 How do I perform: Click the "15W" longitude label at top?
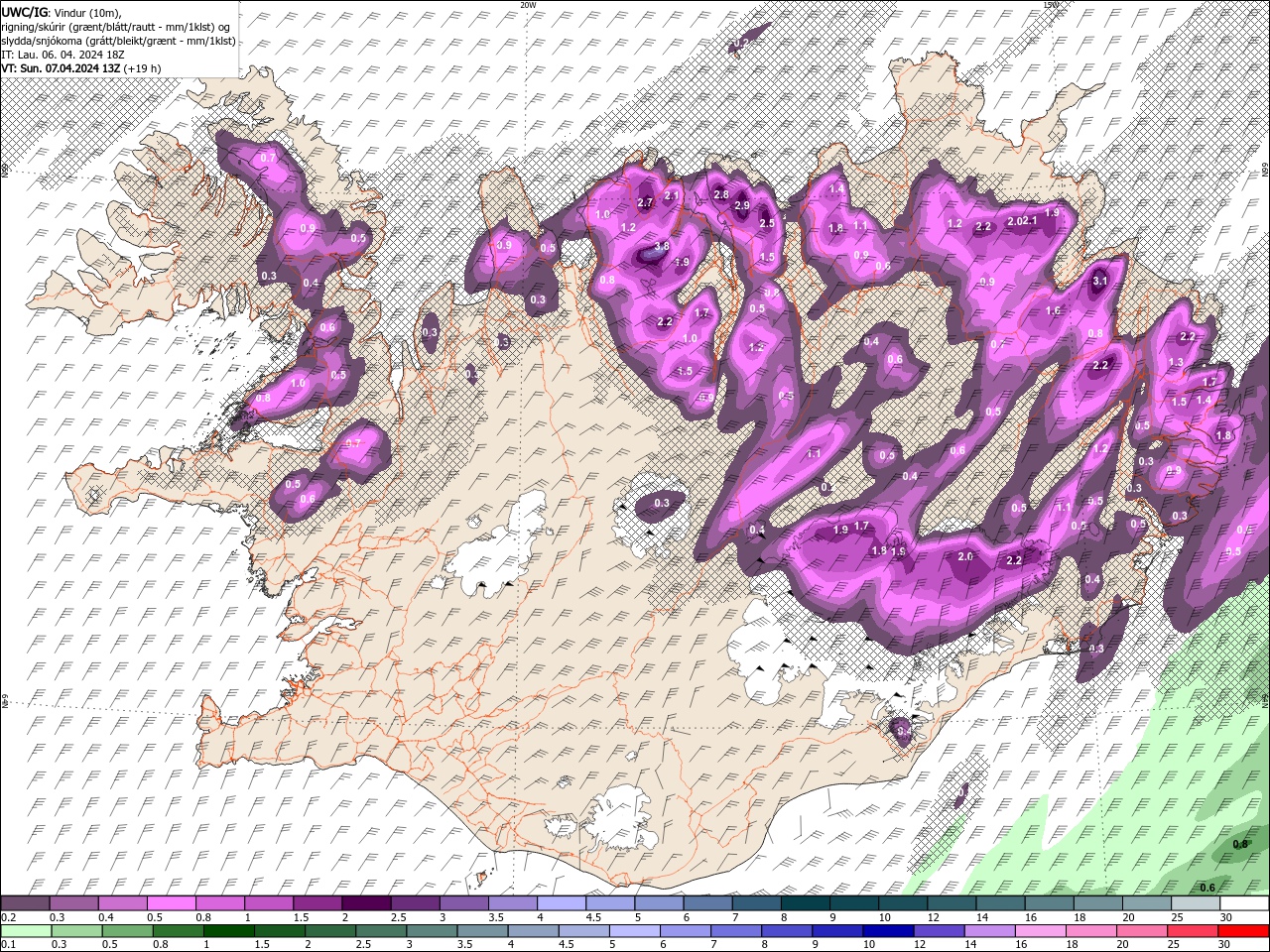point(1051,5)
